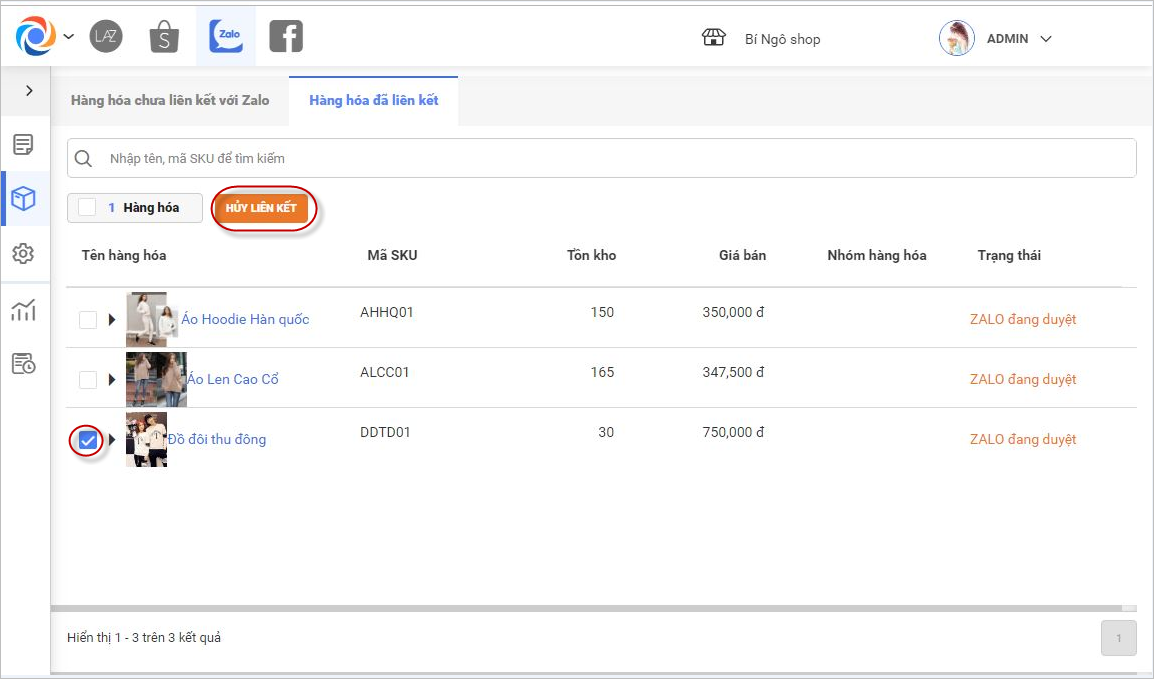Click the products box sidebar icon
Screen dimensions: 1154x679
pyautogui.click(x=23, y=199)
